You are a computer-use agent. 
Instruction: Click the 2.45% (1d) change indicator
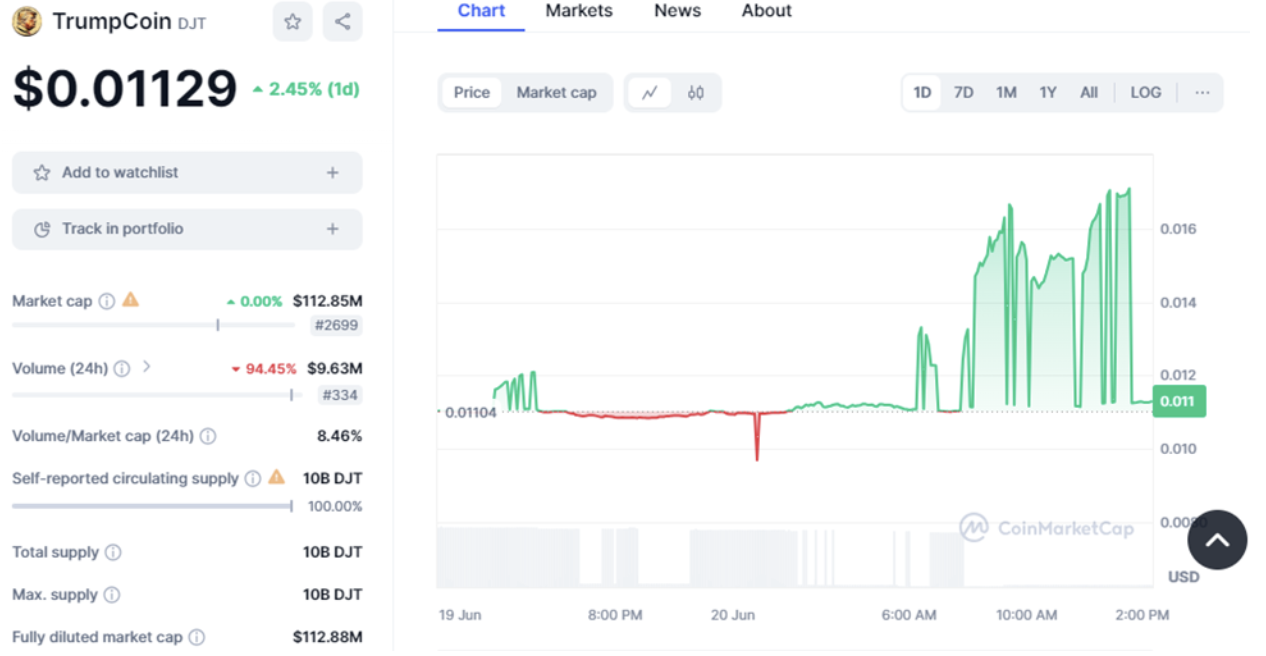[305, 89]
